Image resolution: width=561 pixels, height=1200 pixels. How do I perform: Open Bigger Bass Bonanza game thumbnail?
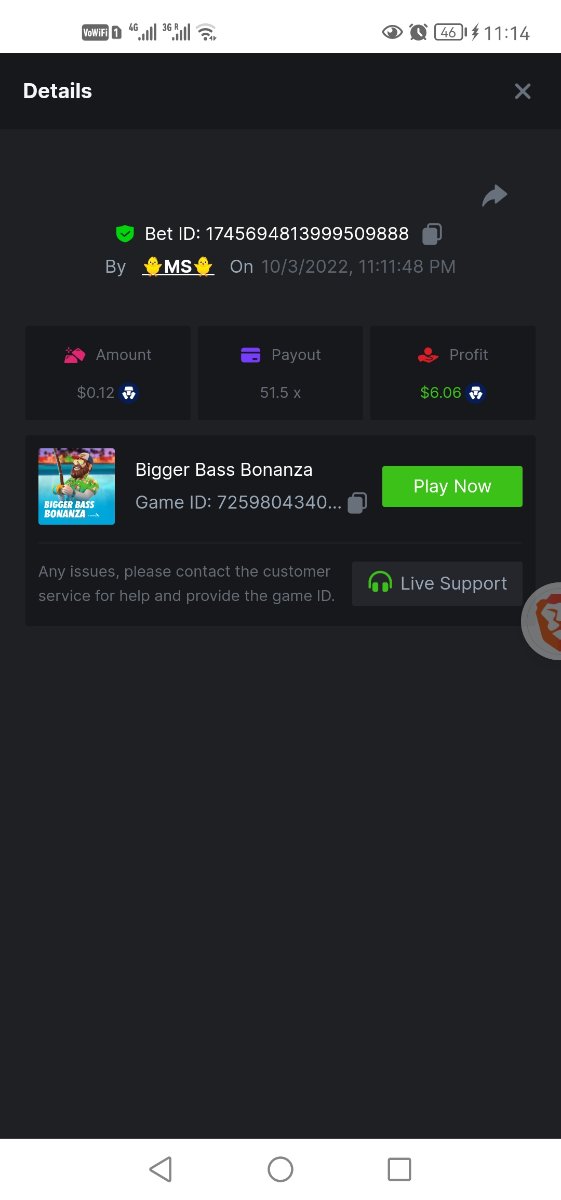(x=77, y=486)
